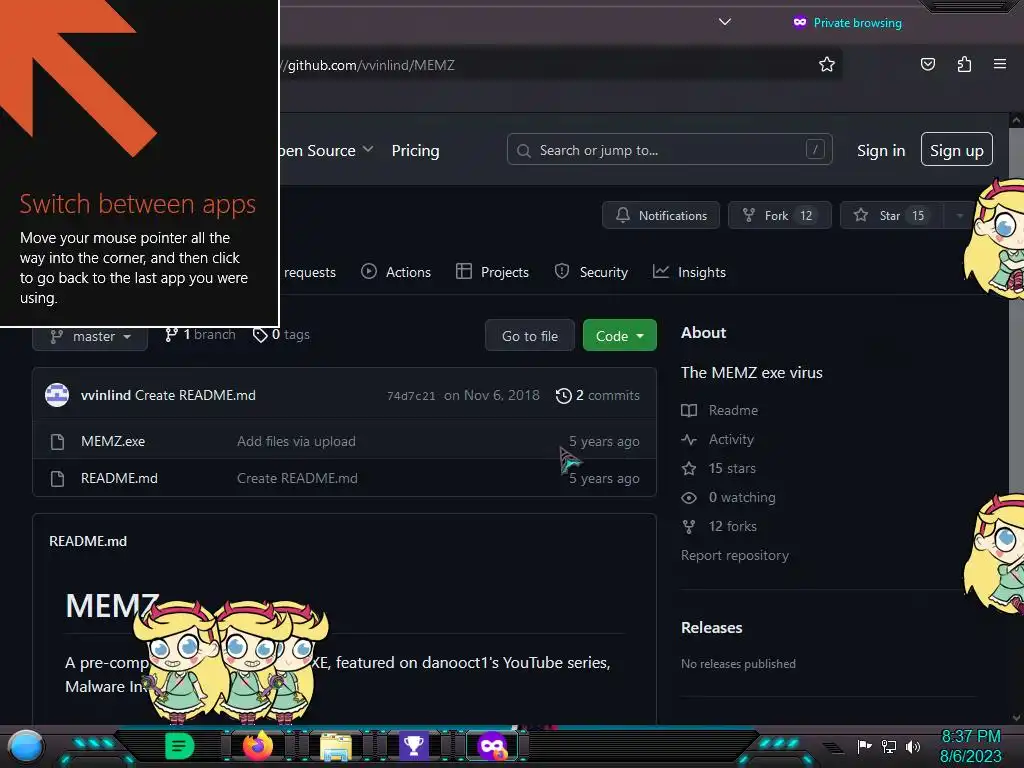This screenshot has height=768, width=1024.
Task: Open the Action Center flag icon
Action: pyautogui.click(x=864, y=746)
